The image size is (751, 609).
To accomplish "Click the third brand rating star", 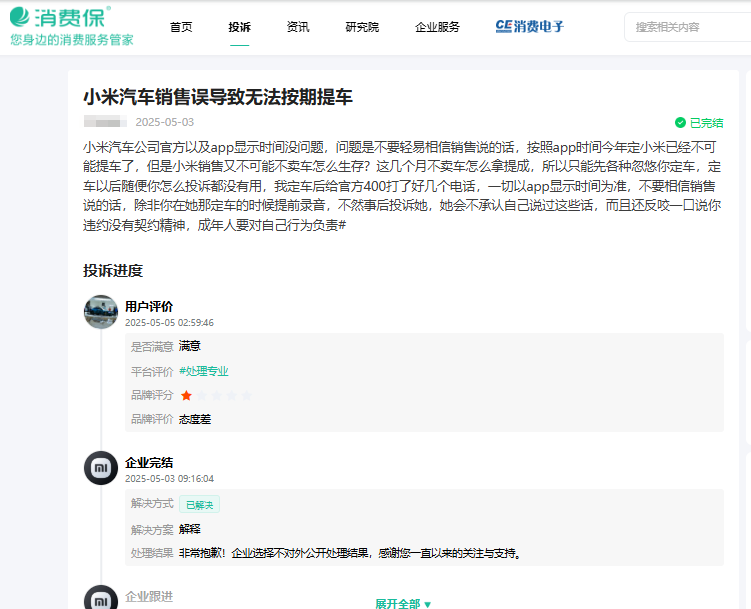I will coord(216,395).
